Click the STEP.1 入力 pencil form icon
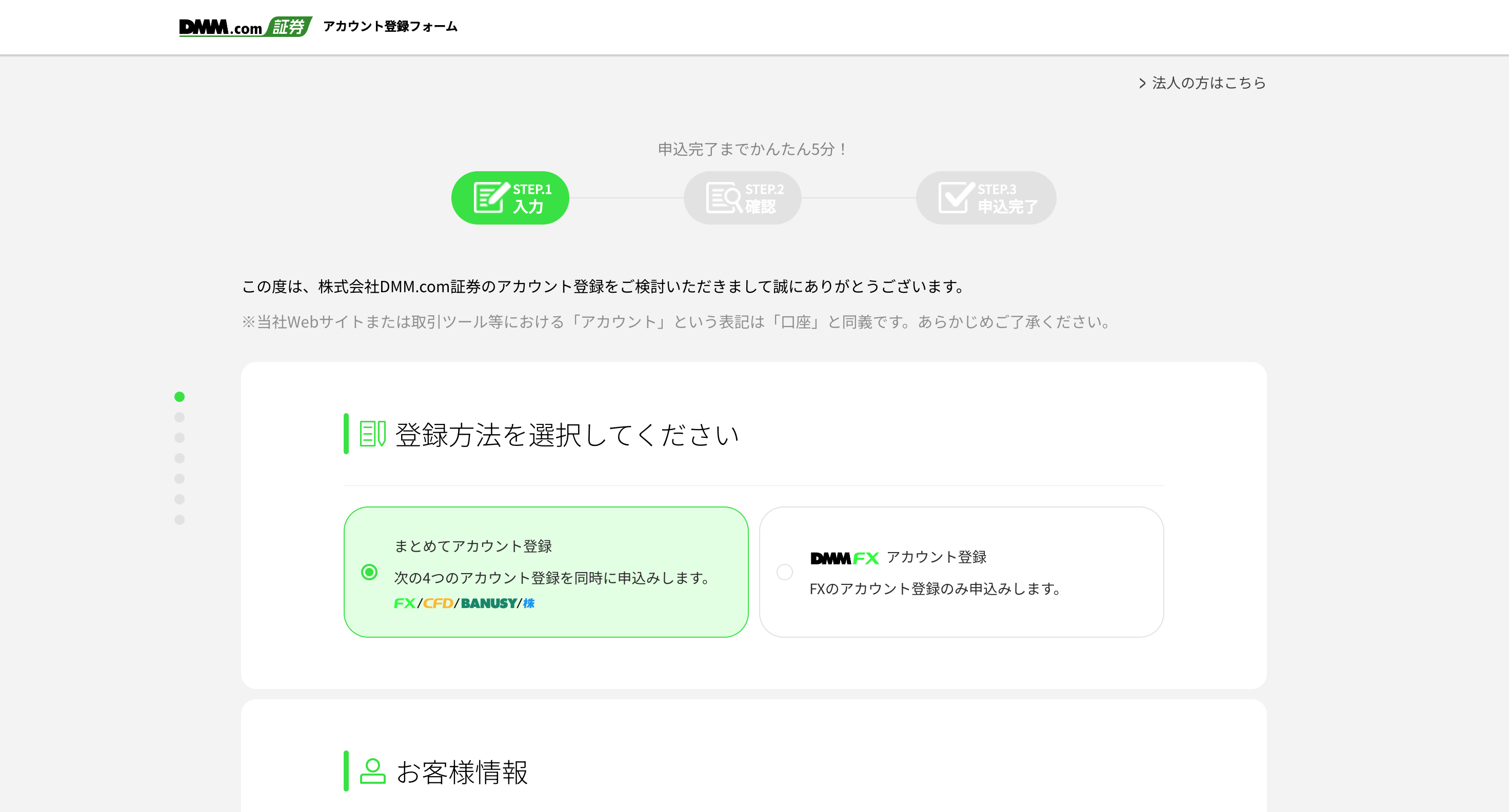 pos(490,197)
